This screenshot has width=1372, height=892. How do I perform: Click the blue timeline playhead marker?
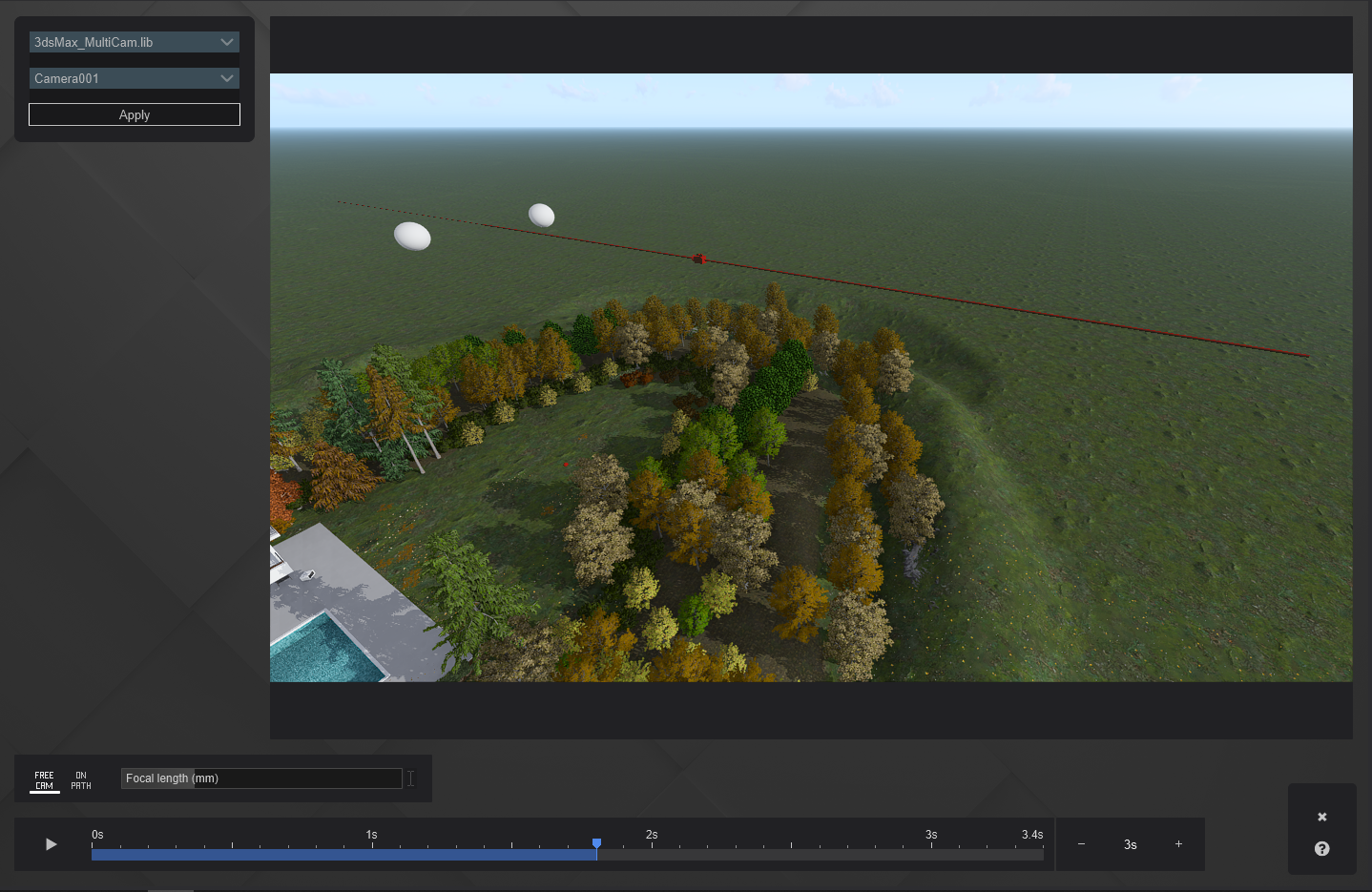point(596,843)
